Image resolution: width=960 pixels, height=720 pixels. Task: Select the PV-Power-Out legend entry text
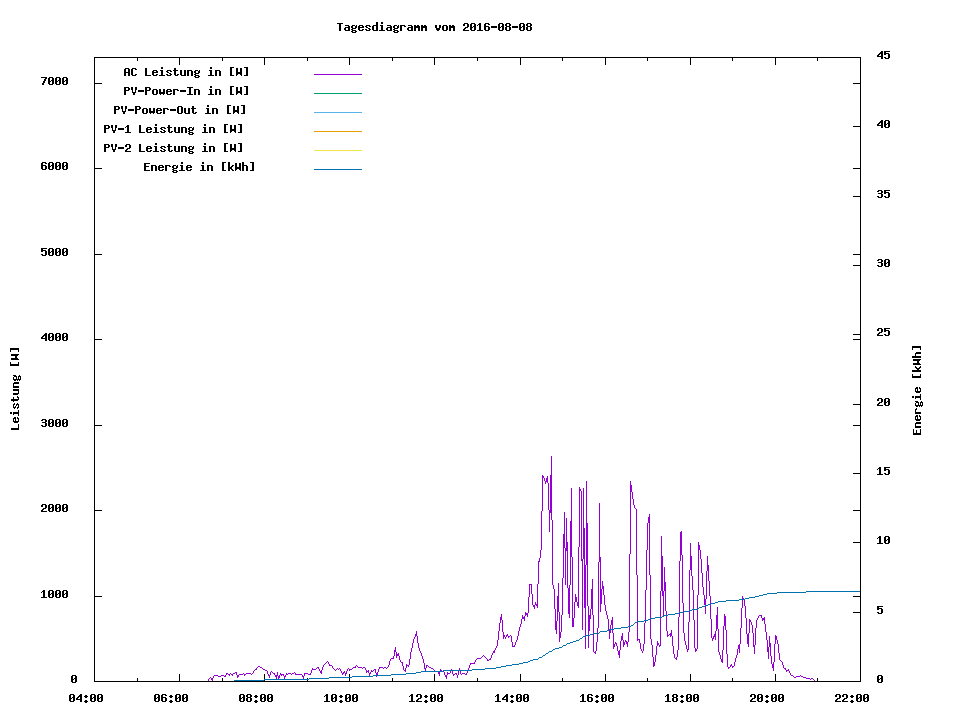(x=180, y=110)
